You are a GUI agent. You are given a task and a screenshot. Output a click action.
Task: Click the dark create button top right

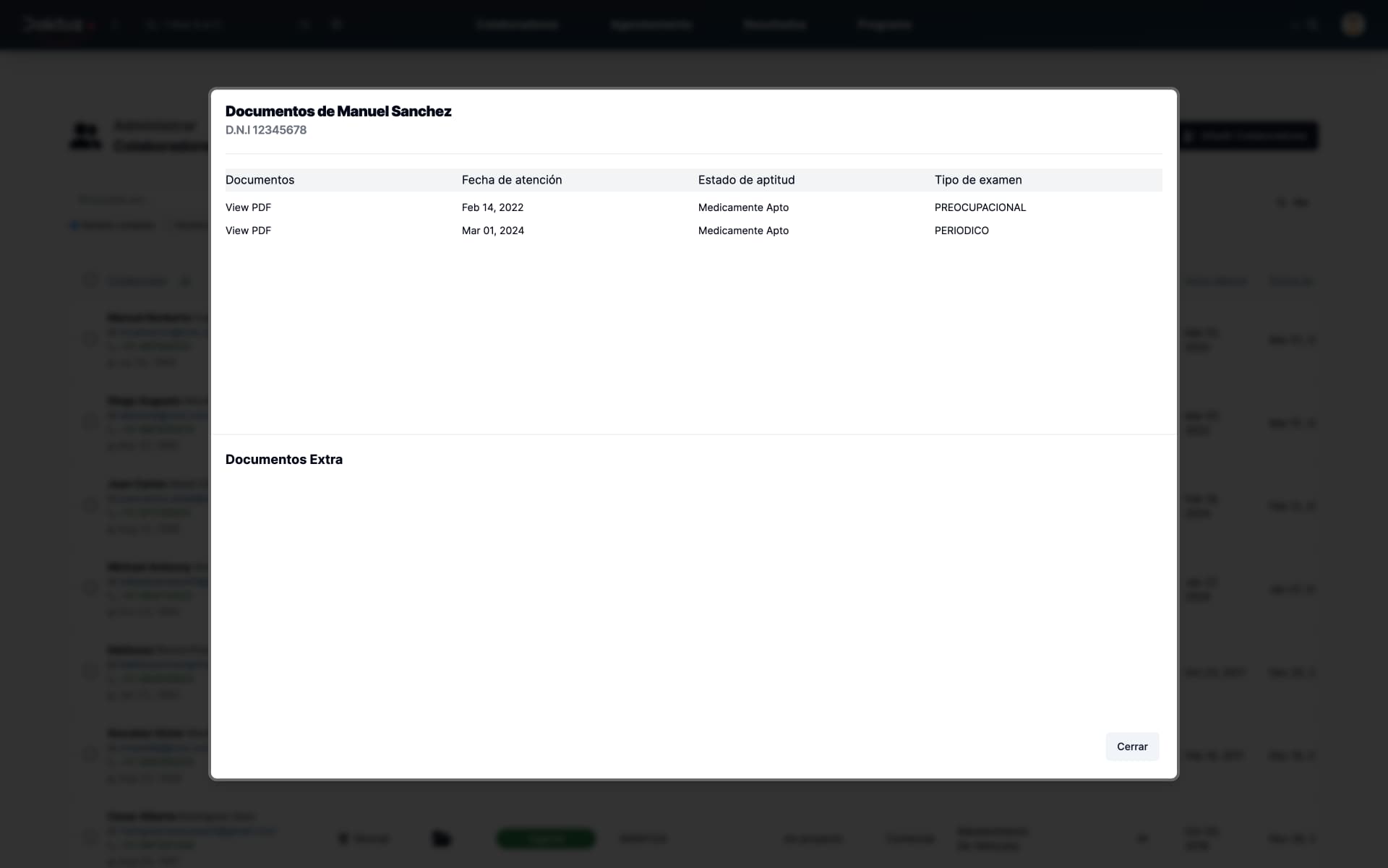click(x=1248, y=136)
